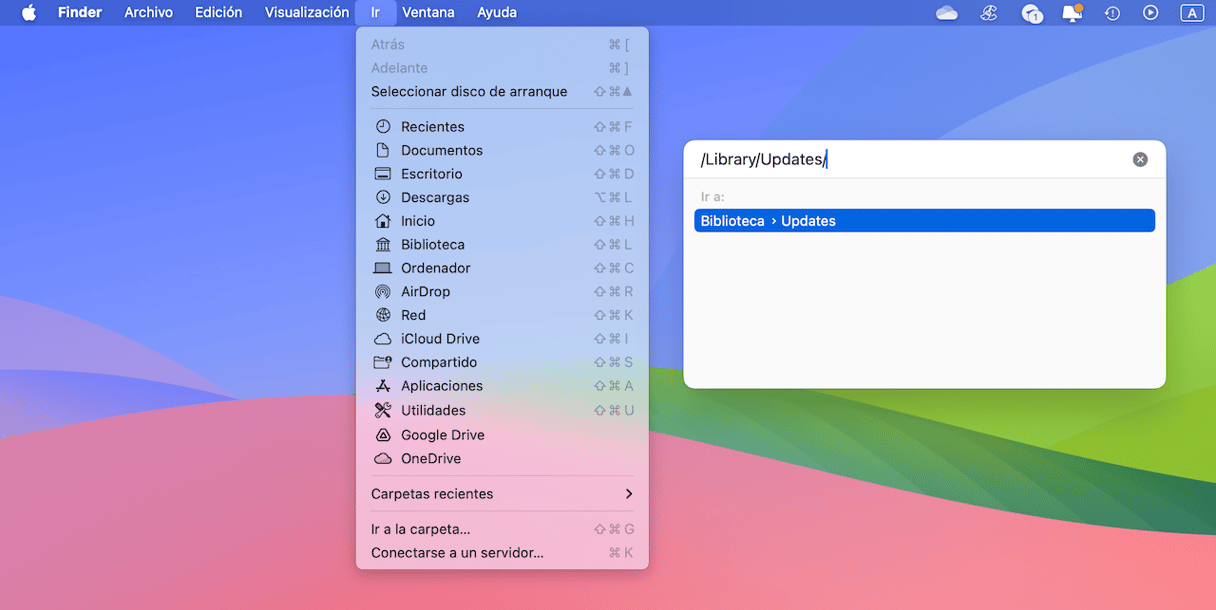
Task: Open the Finder menu
Action: click(80, 13)
